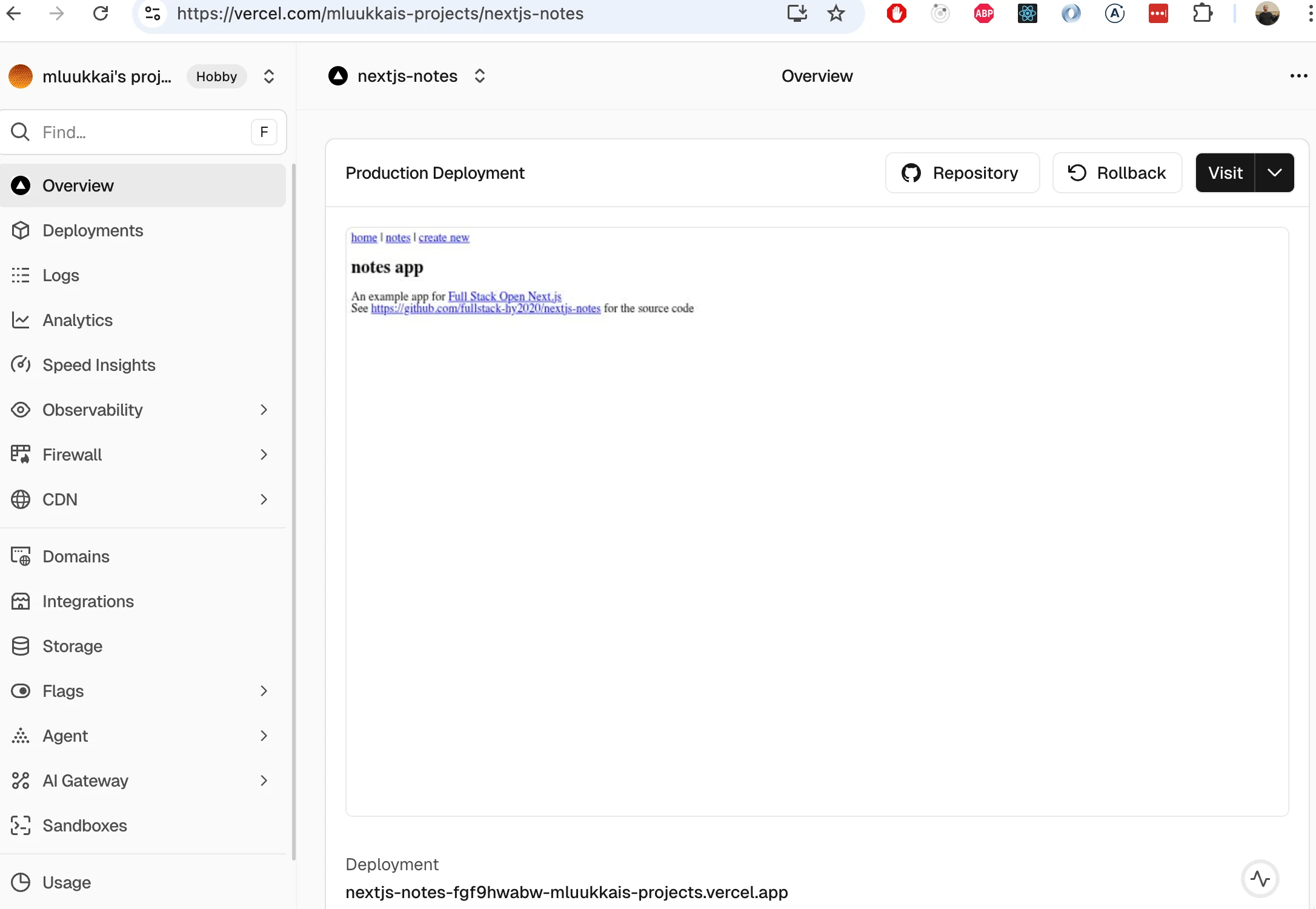Viewport: 1316px width, 909px height.
Task: Open the browser extensions puzzle icon
Action: pos(1202,13)
